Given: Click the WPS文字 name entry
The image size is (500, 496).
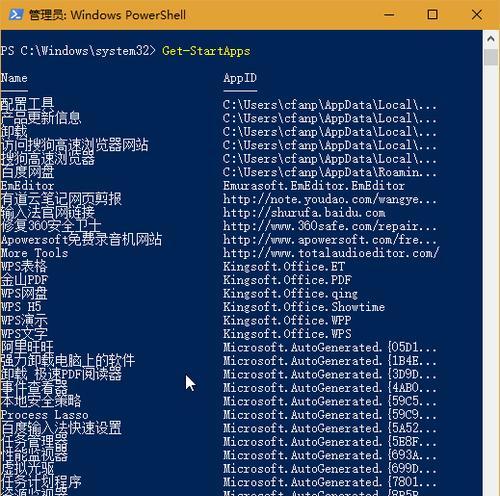Looking at the screenshot, I should click(x=24, y=334).
